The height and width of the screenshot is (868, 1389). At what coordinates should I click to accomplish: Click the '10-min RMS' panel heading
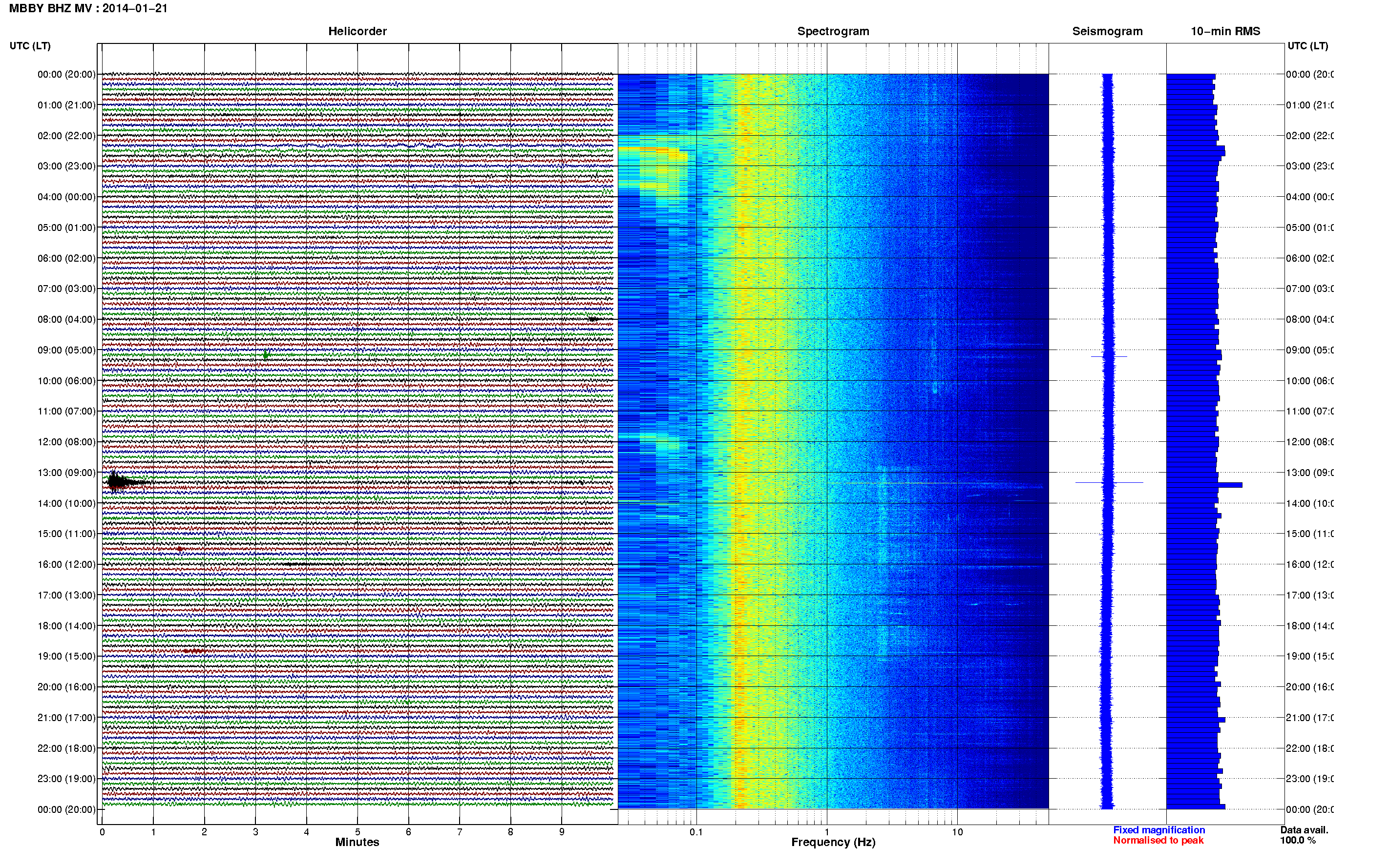[x=1225, y=32]
